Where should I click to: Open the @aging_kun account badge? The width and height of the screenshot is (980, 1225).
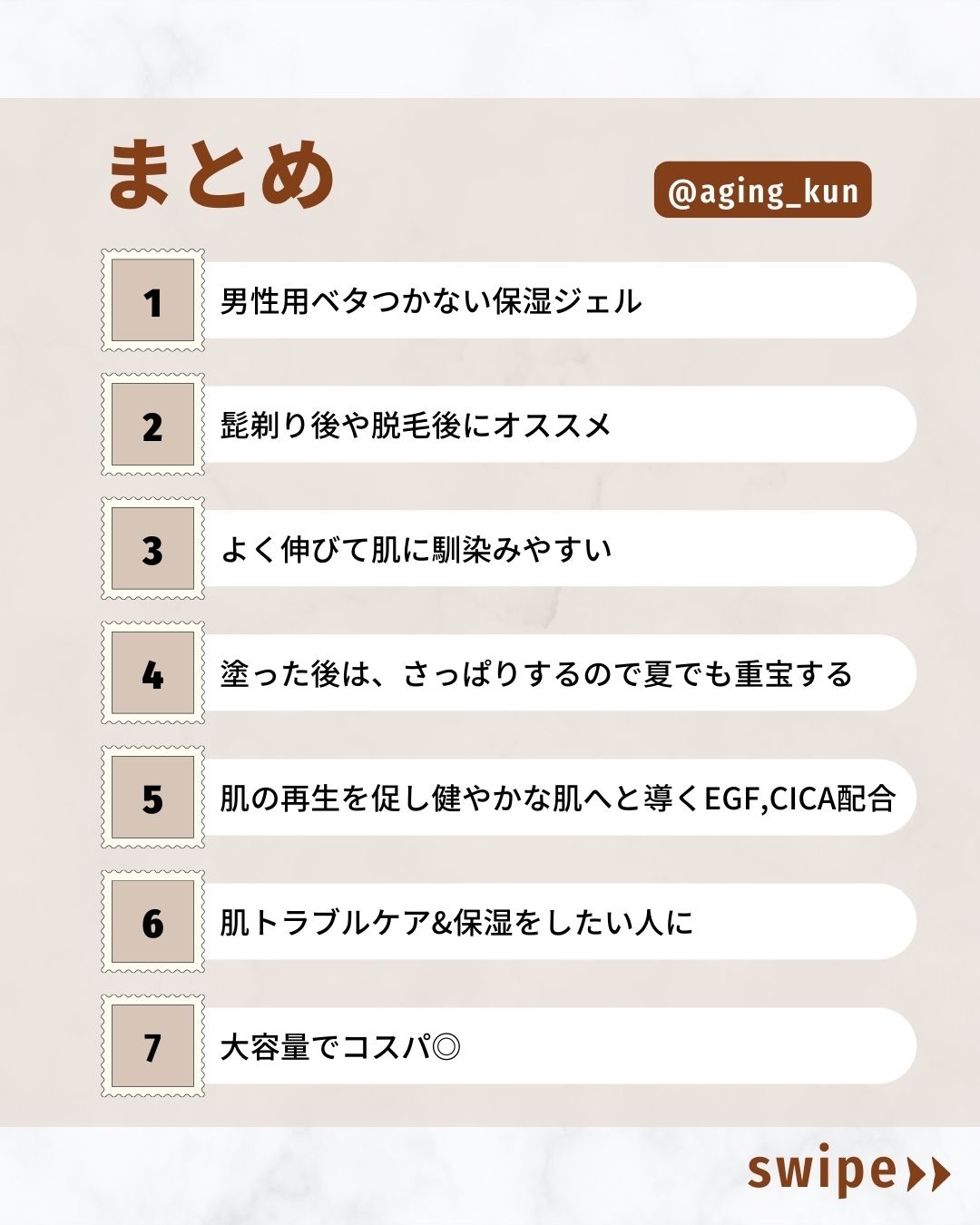tap(762, 191)
